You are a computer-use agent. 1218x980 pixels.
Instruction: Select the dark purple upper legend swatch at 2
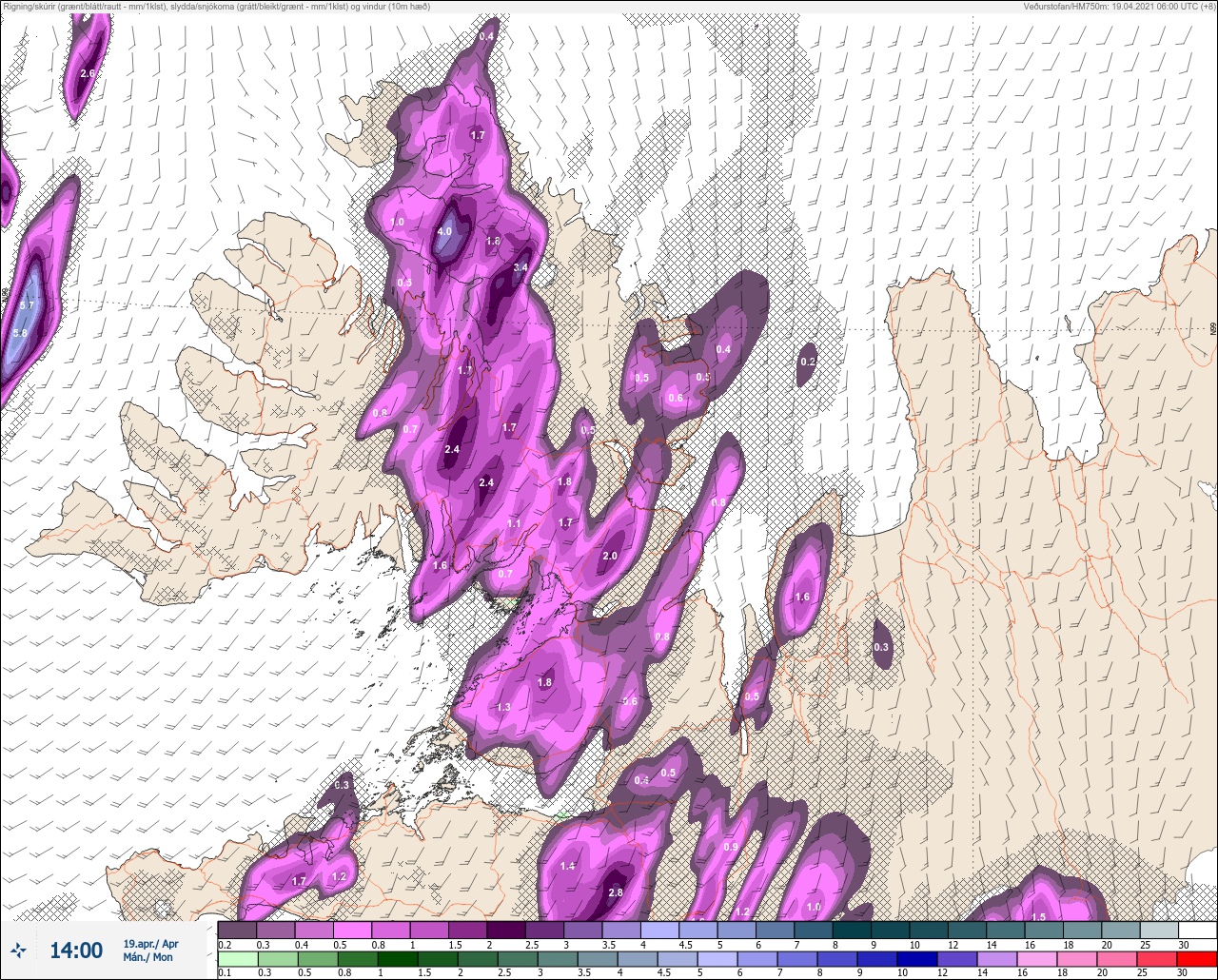click(506, 930)
